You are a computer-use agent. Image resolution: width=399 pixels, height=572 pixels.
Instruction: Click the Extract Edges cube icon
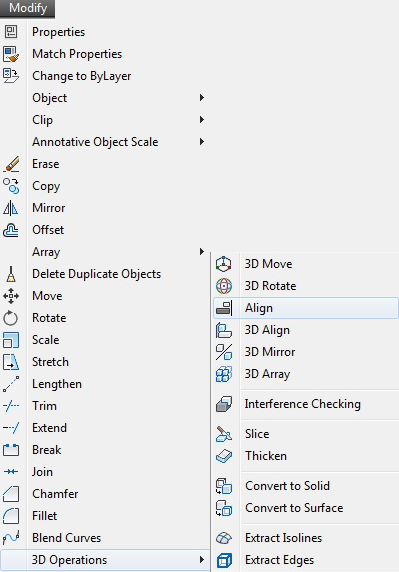pyautogui.click(x=224, y=560)
